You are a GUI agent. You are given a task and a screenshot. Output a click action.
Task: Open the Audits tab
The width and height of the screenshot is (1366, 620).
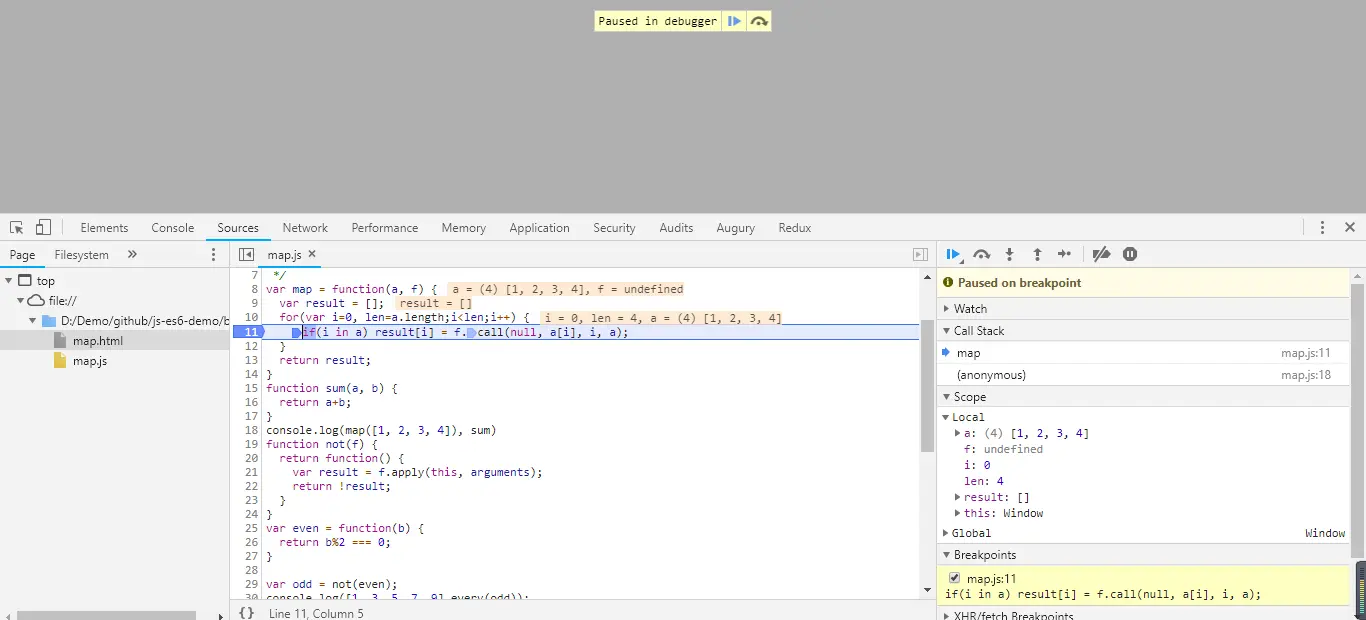click(x=676, y=228)
